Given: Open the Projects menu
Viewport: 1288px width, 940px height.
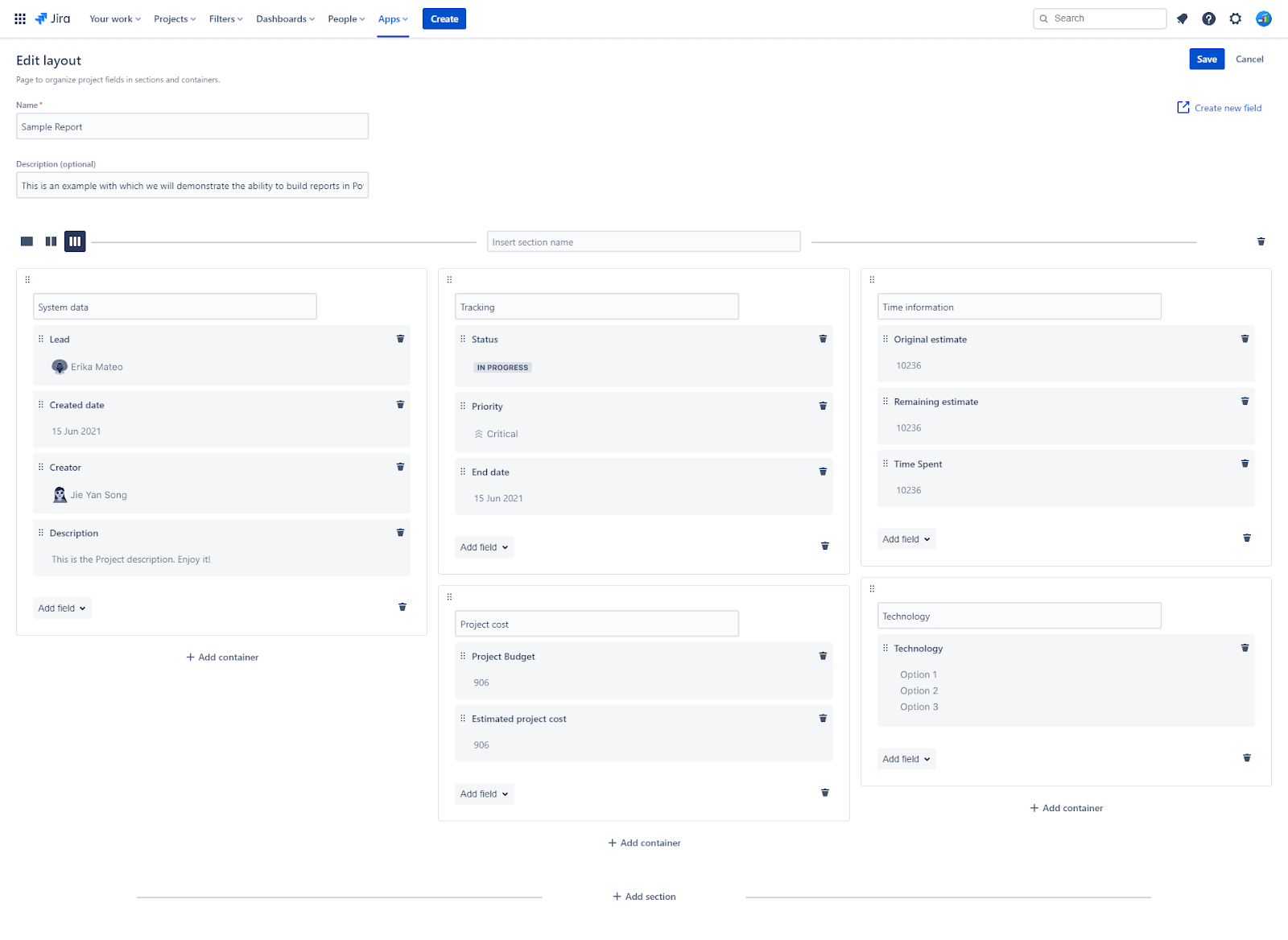Looking at the screenshot, I should point(173,19).
